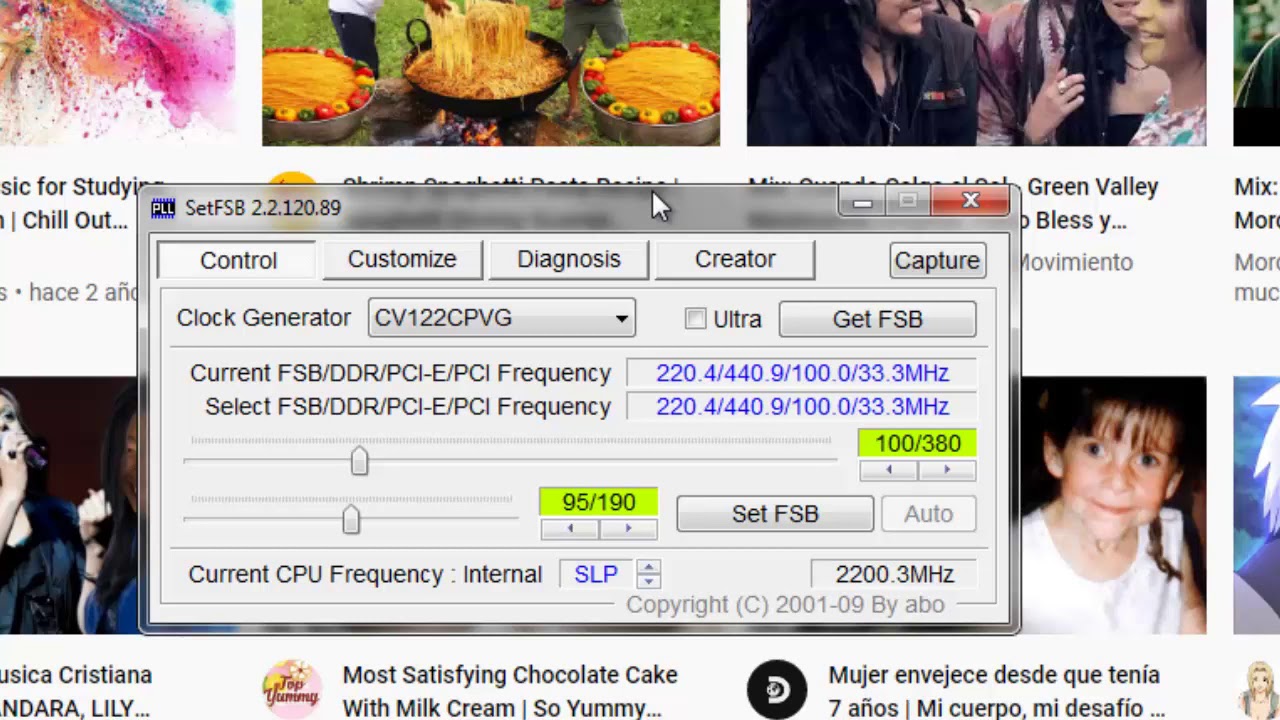
Task: Click left arrow under 100/380 value
Action: coord(888,470)
